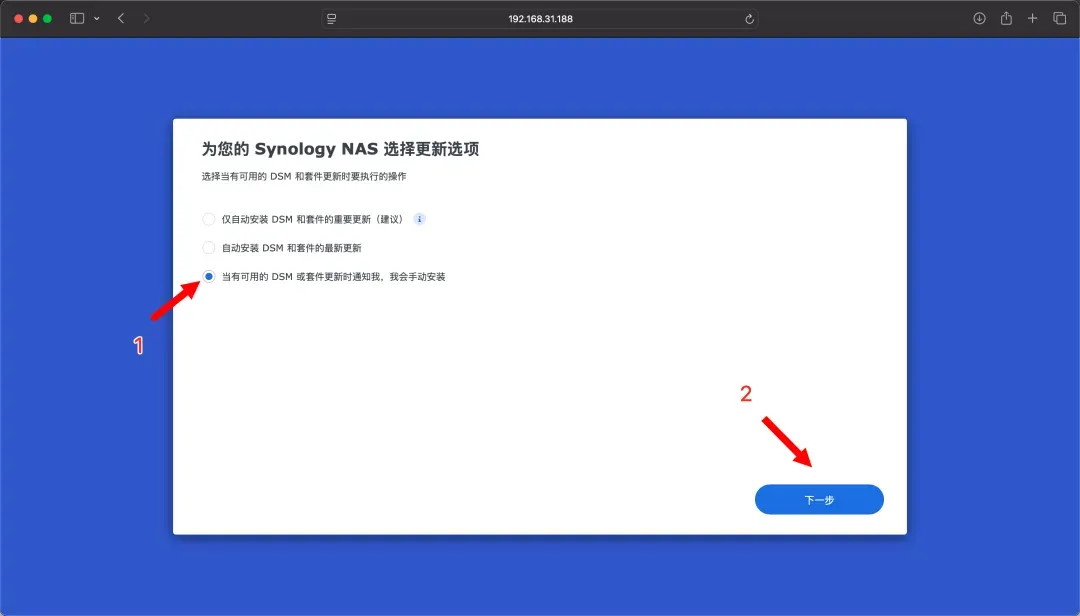Open the sidebar dropdown chevron
This screenshot has height=616, width=1080.
[96, 19]
